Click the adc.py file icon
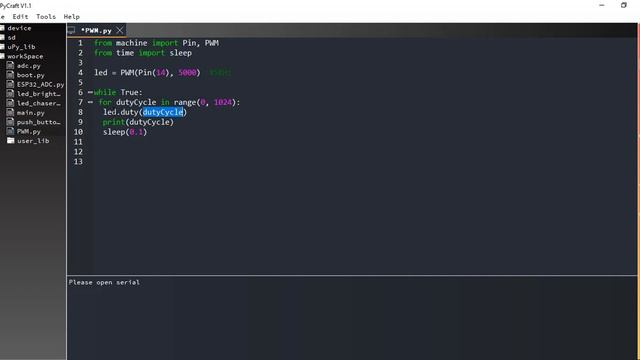The width and height of the screenshot is (640, 360). click(x=10, y=65)
